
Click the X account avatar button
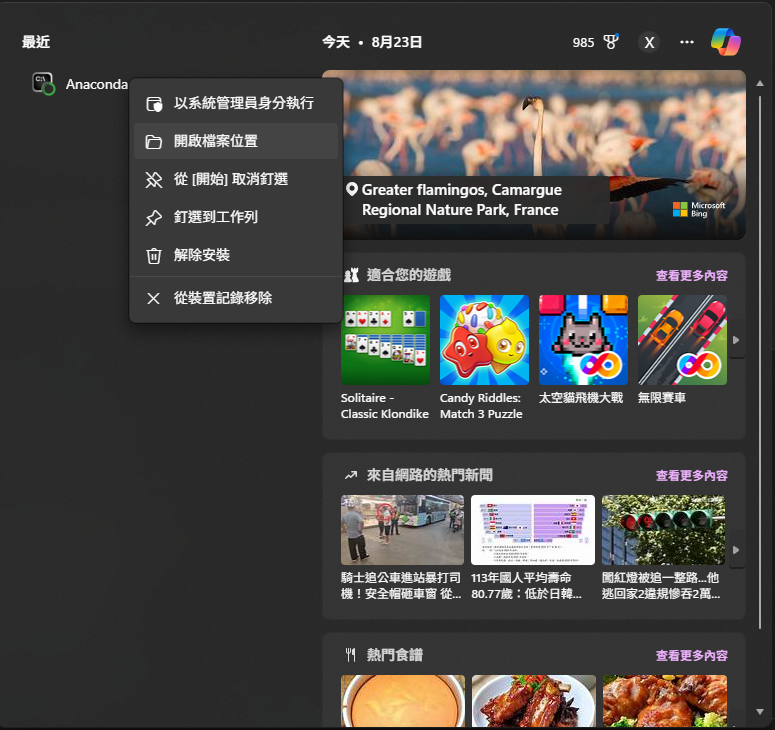(x=649, y=43)
